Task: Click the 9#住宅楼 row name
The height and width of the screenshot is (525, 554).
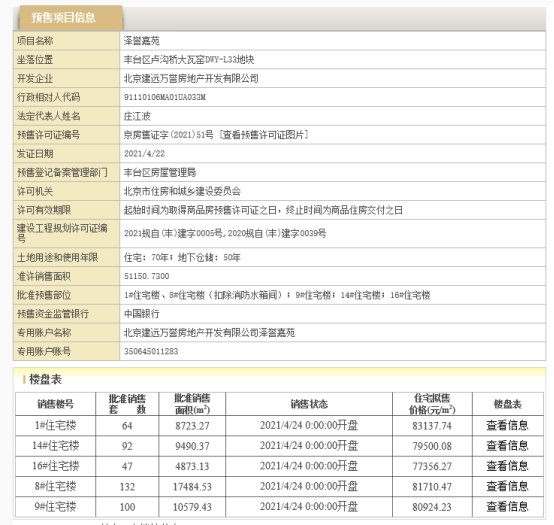Action: [x=55, y=507]
